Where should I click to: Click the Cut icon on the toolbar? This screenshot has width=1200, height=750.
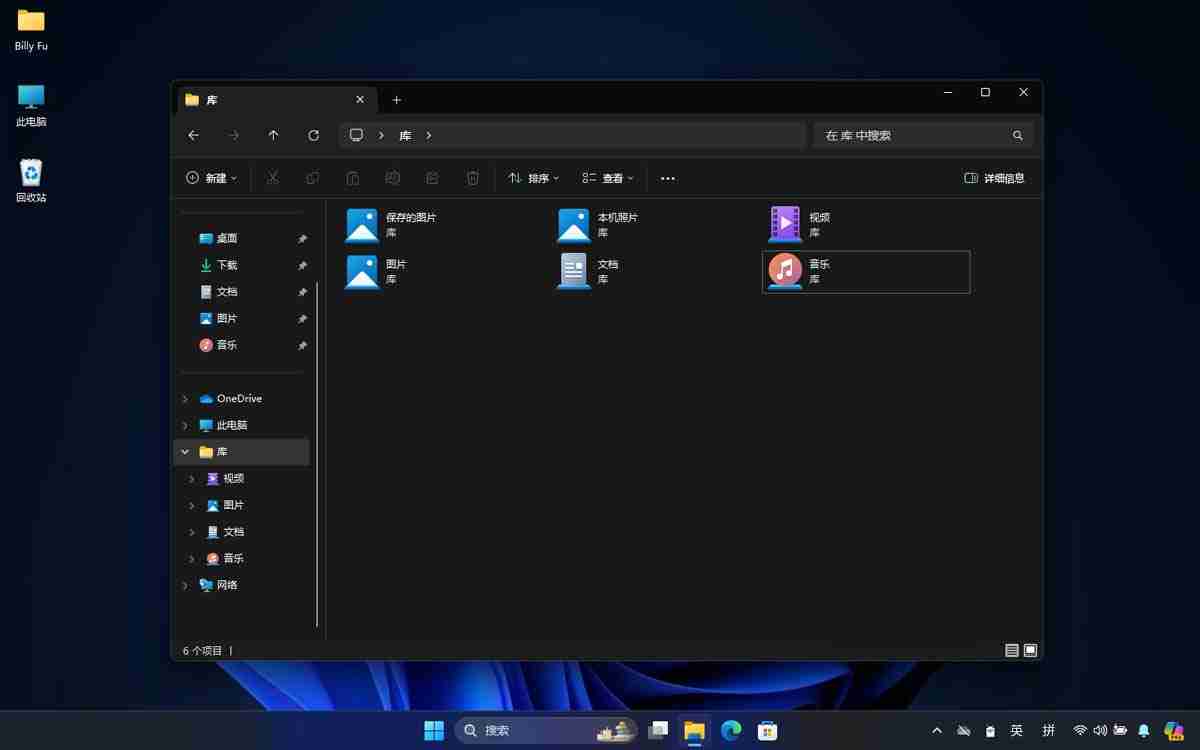(x=272, y=177)
